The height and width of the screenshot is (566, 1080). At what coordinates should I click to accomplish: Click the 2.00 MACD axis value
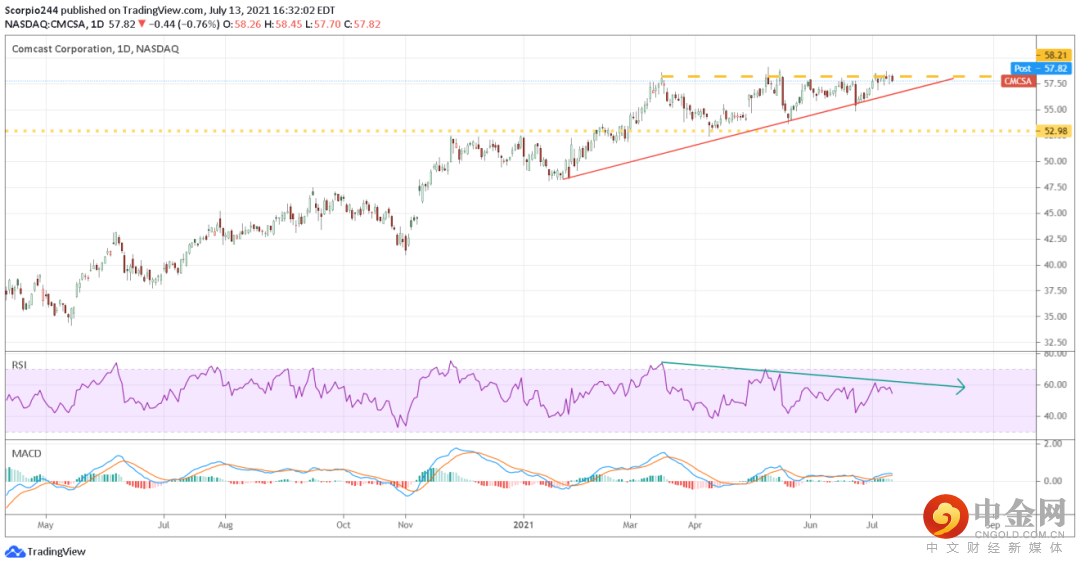1053,444
